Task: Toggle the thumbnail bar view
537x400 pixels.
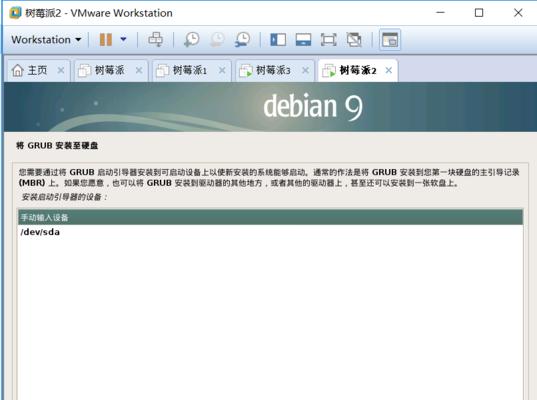Action: tap(303, 40)
